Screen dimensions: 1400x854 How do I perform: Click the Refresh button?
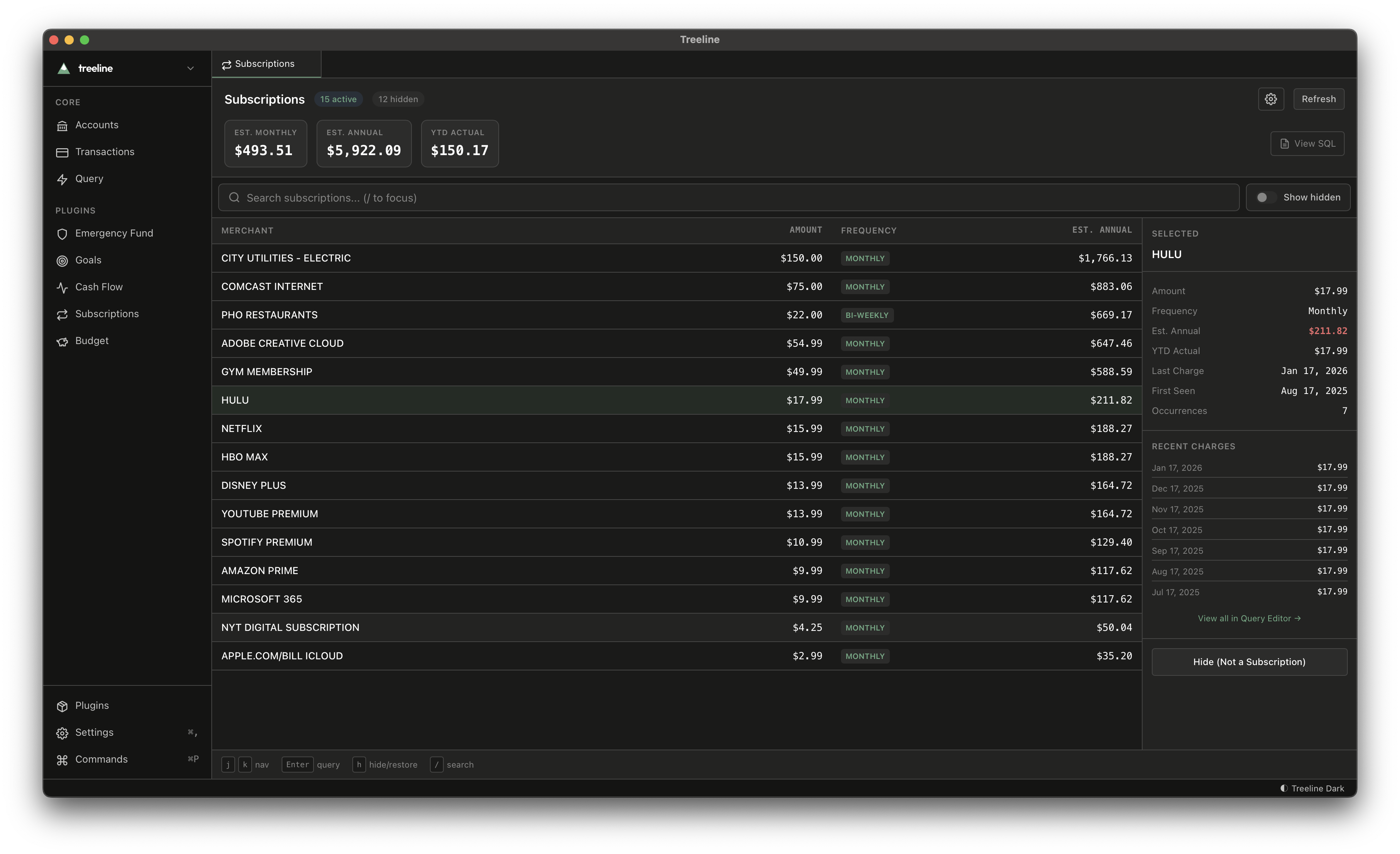pyautogui.click(x=1318, y=98)
